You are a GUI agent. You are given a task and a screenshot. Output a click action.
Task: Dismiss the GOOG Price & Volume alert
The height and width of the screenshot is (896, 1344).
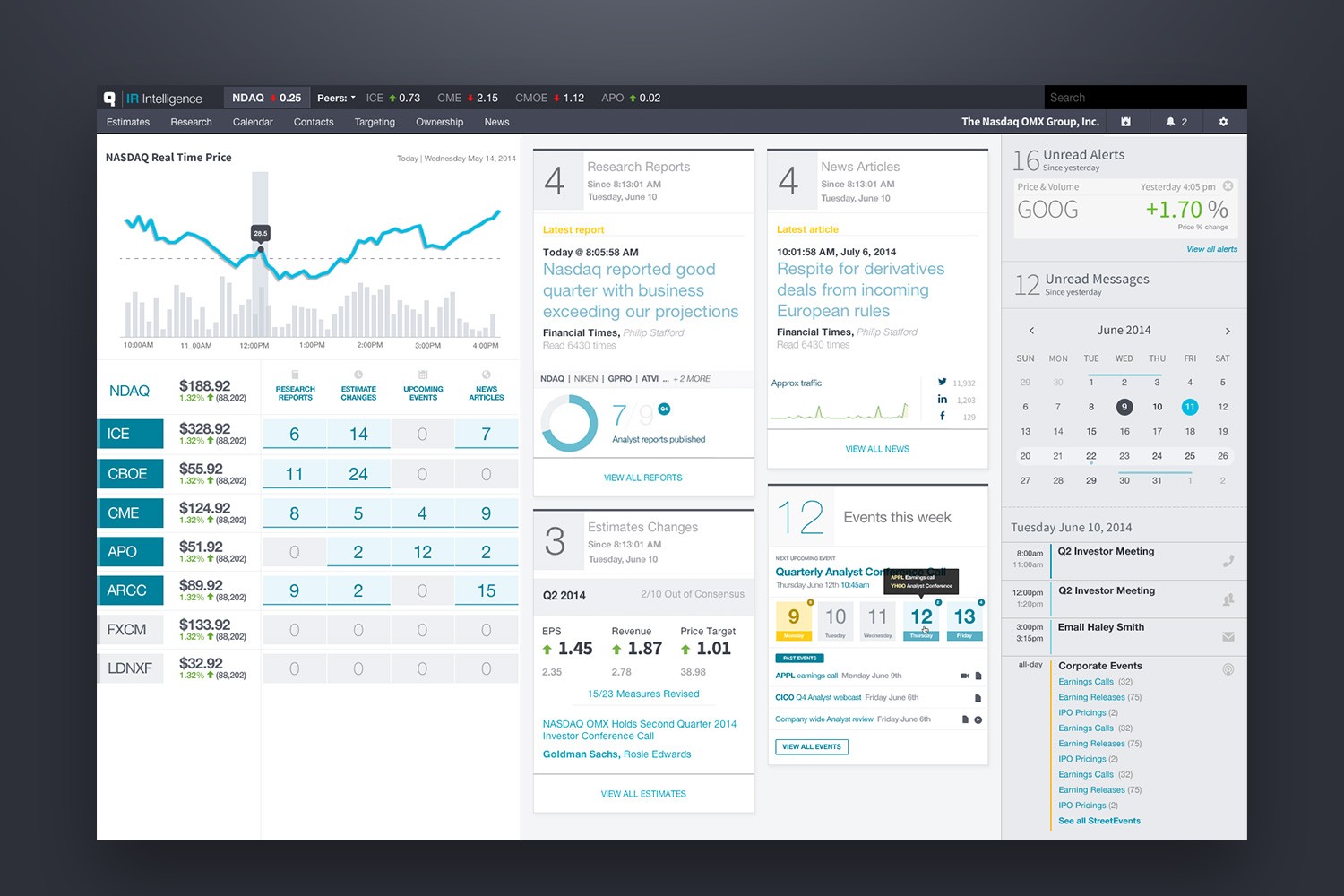(1228, 186)
